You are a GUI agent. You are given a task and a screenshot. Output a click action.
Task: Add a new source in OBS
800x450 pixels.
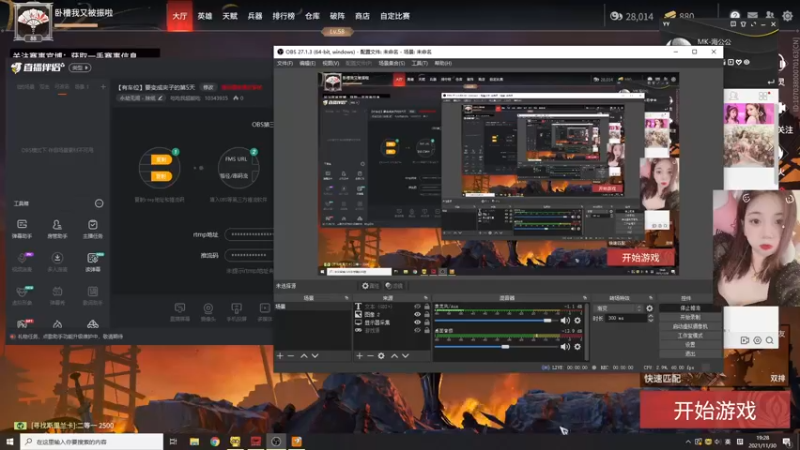(359, 356)
